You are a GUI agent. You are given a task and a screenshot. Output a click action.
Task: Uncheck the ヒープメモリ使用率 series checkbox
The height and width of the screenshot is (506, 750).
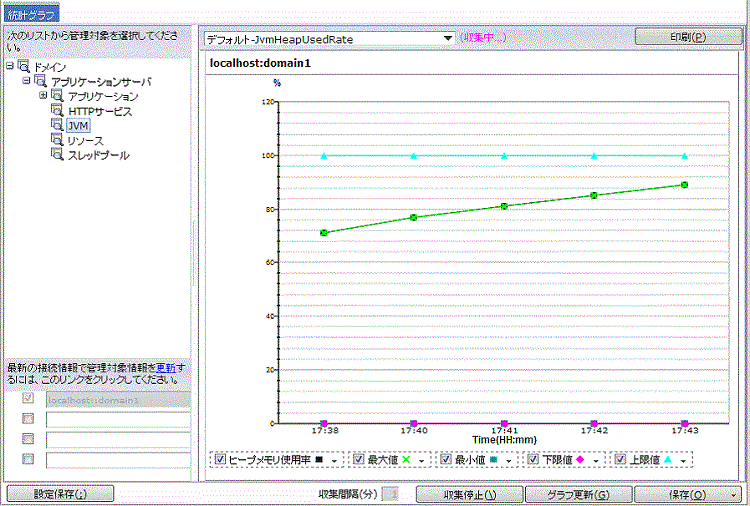[x=220, y=459]
